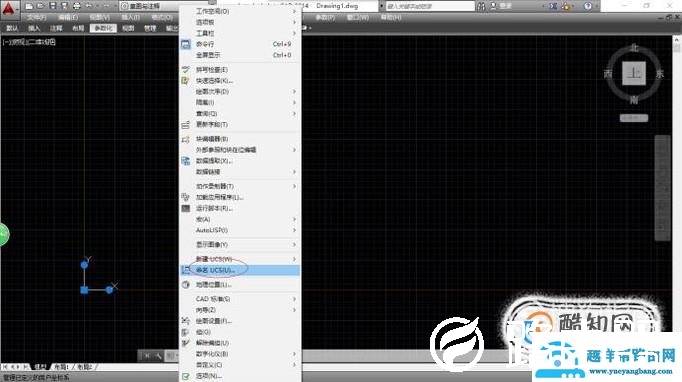Click the Autodesk Exchange X icon
This screenshot has height=382, width=682.
pyautogui.click(x=553, y=6)
